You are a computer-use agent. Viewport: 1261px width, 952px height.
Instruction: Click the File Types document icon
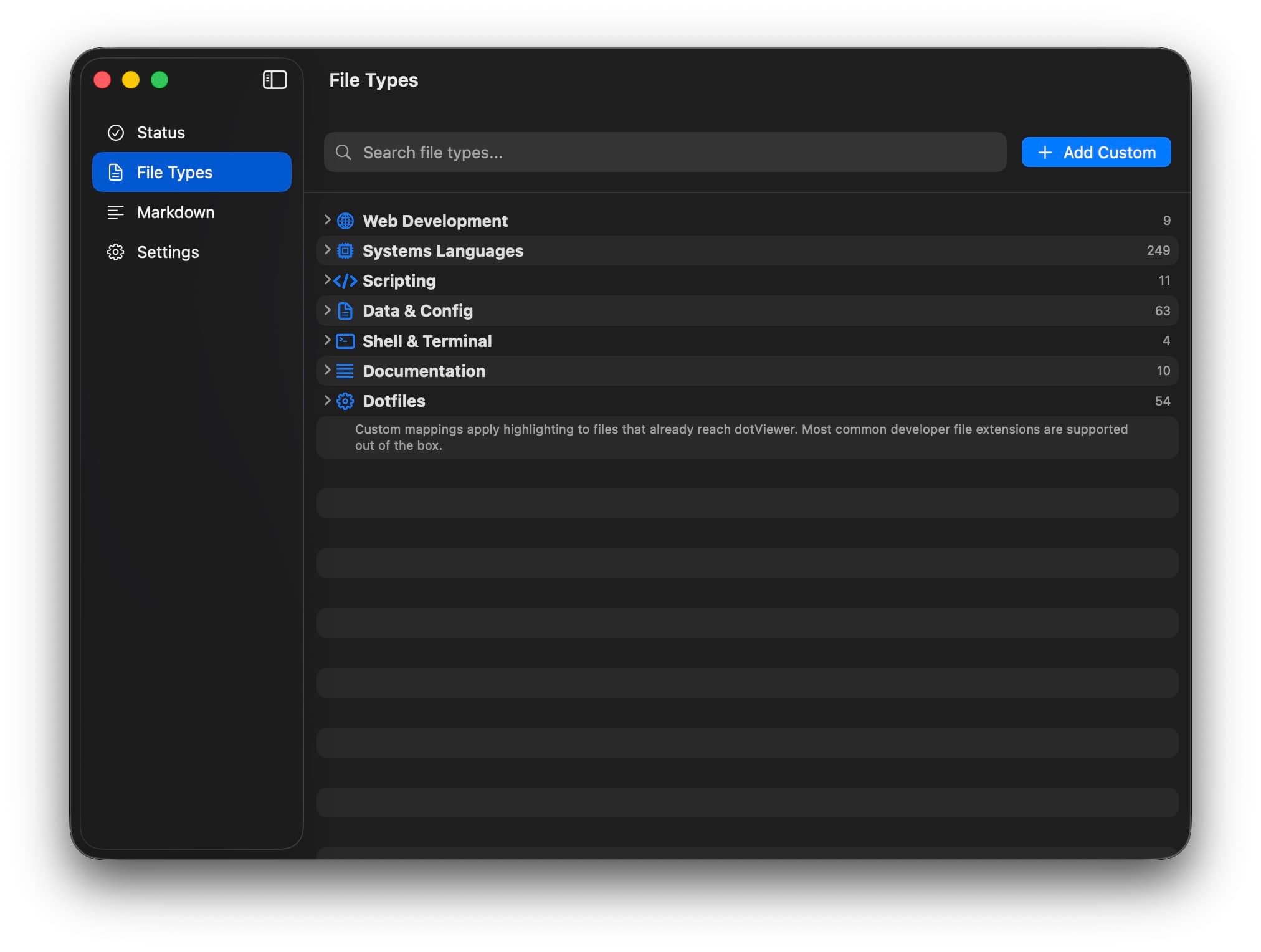(116, 172)
